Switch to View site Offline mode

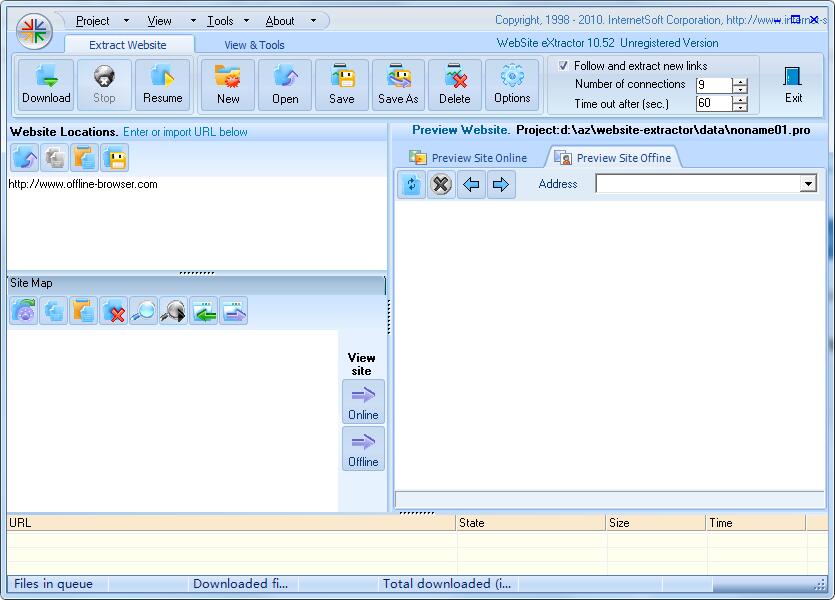pos(362,448)
